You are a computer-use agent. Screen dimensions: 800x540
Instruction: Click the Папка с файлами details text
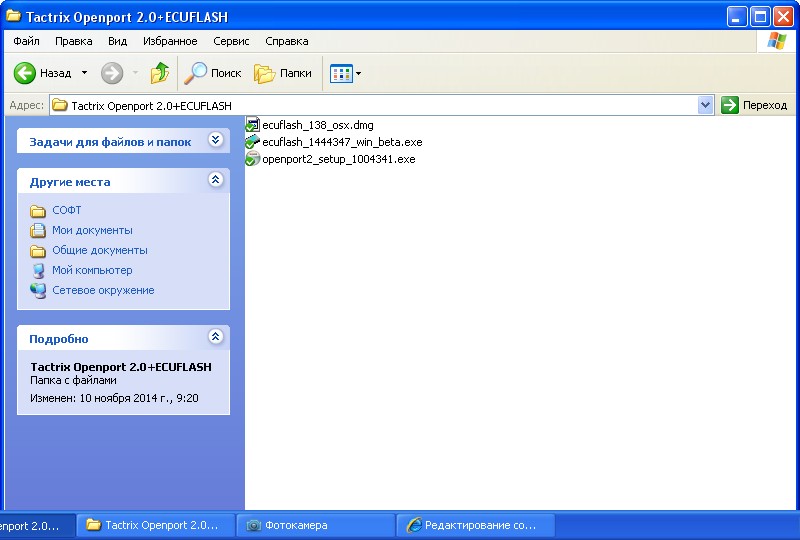pos(73,380)
